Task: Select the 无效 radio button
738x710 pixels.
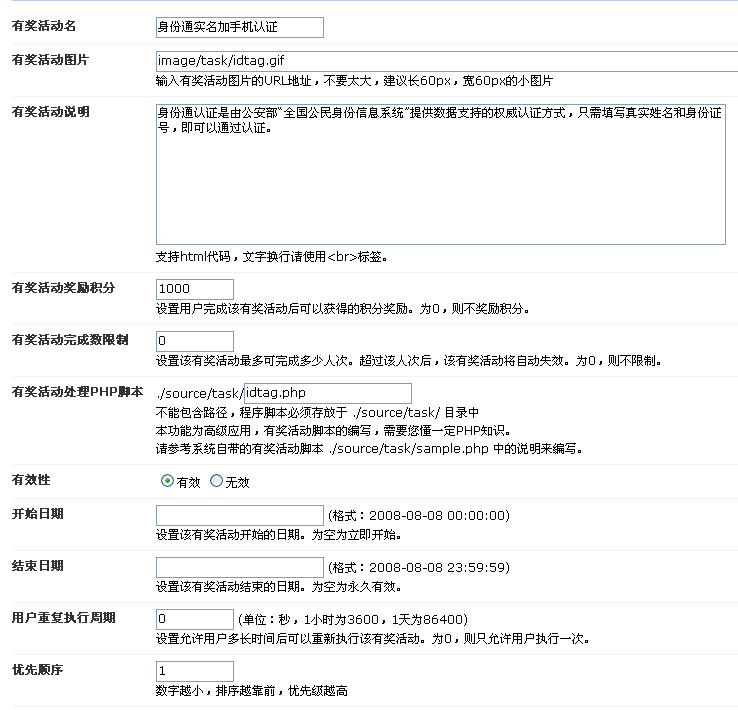Action: [216, 480]
